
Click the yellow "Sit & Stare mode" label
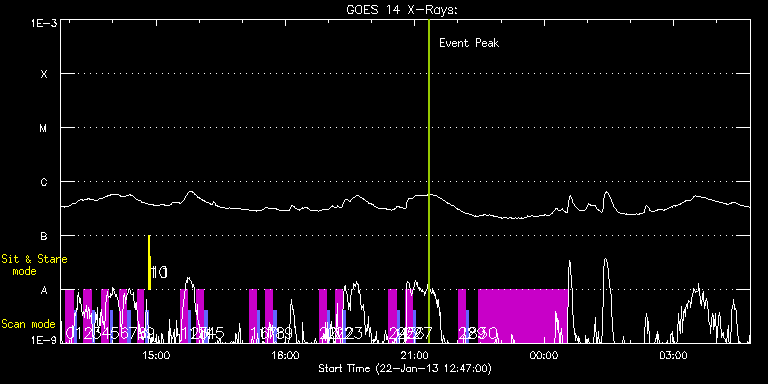tap(34, 265)
